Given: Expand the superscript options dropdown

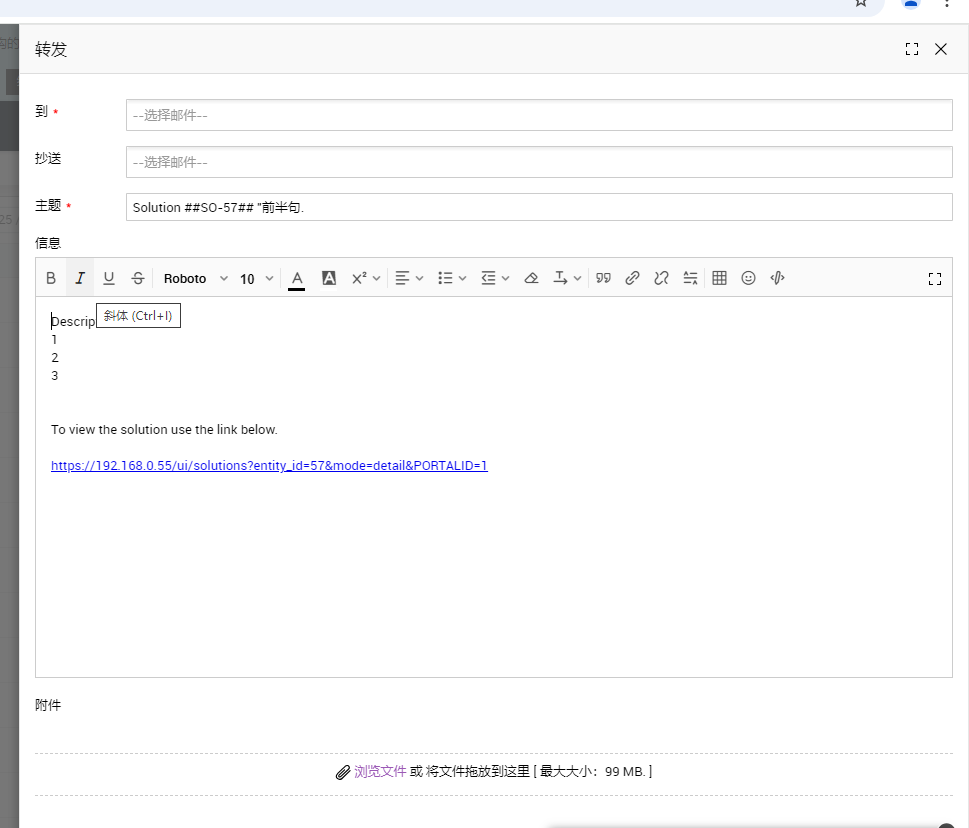Looking at the screenshot, I should point(366,279).
